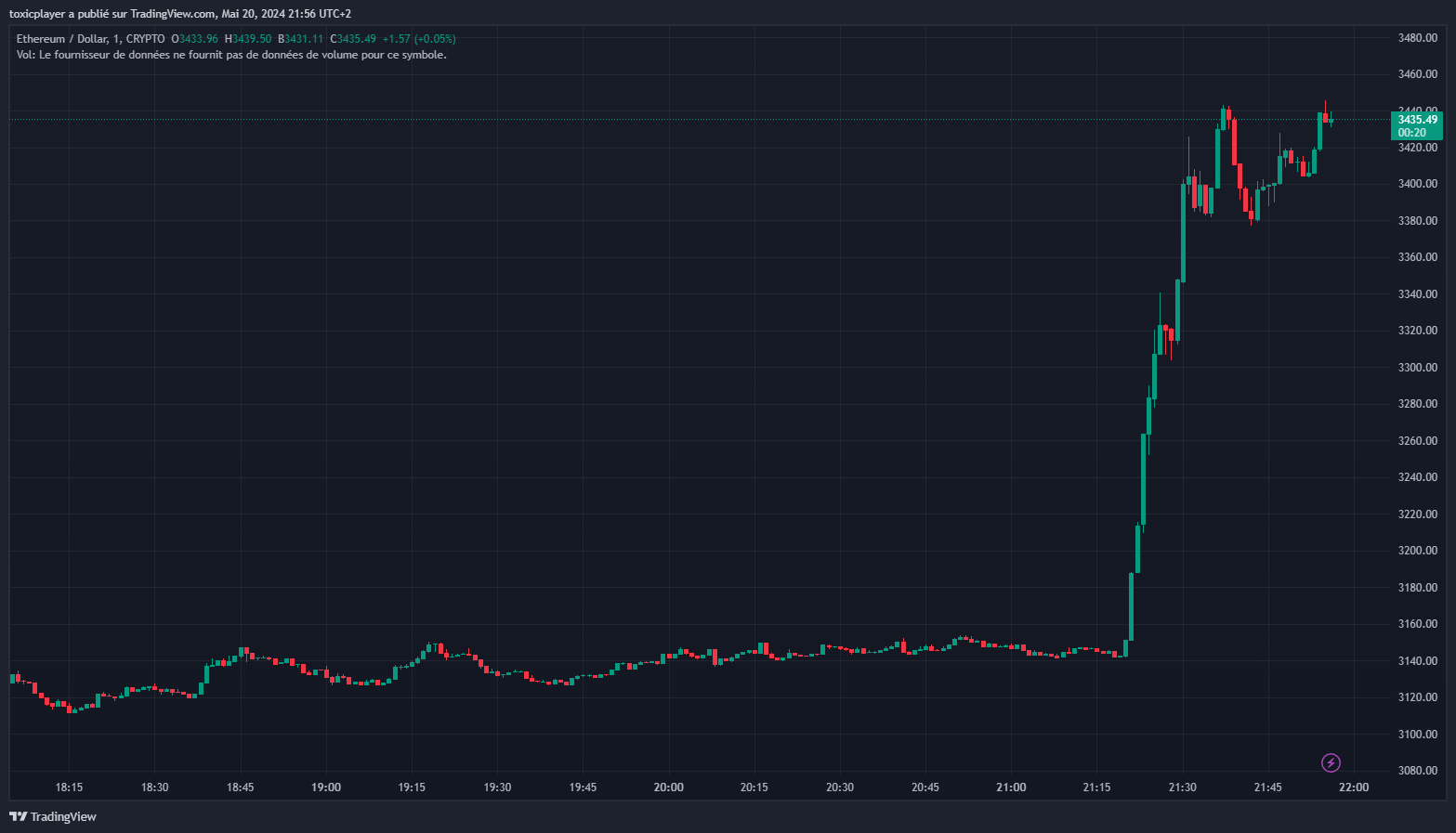Image resolution: width=1456 pixels, height=833 pixels.
Task: Click the 18:15 time axis label
Action: tap(69, 787)
